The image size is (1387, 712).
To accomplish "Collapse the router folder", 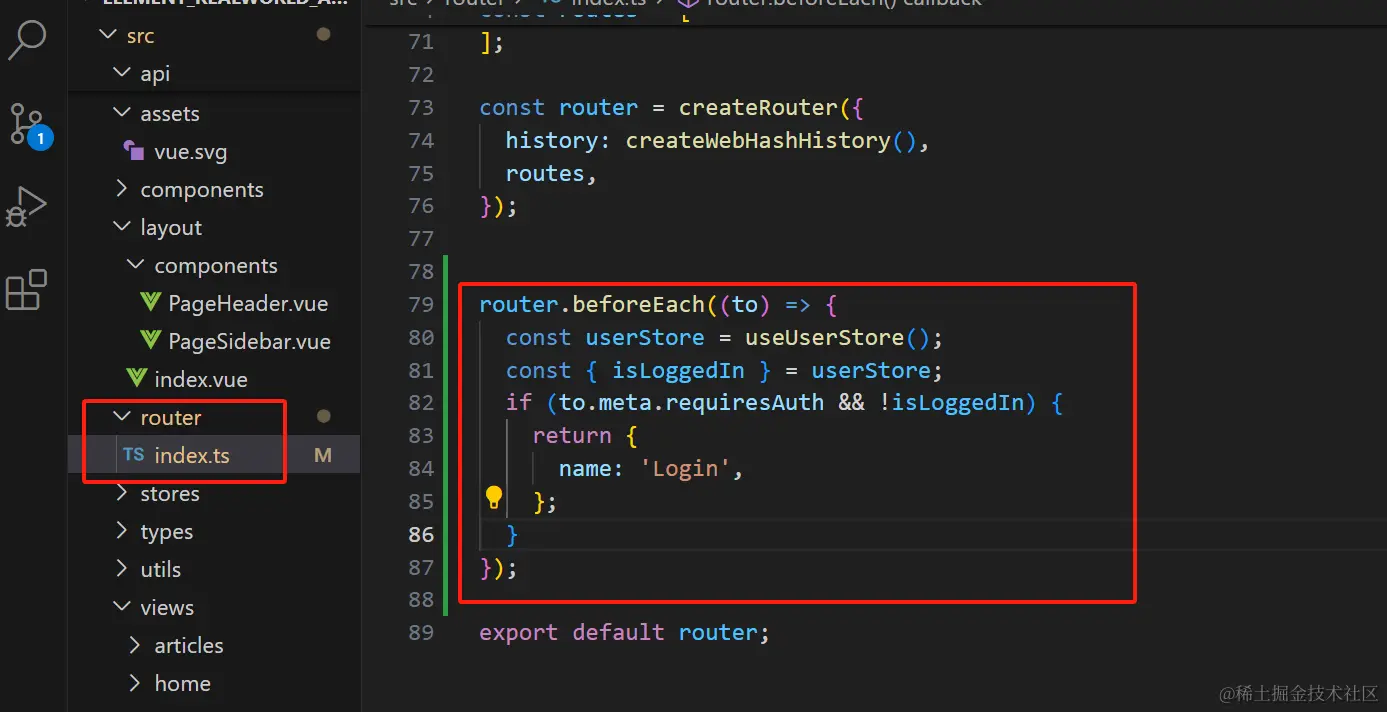I will [121, 417].
